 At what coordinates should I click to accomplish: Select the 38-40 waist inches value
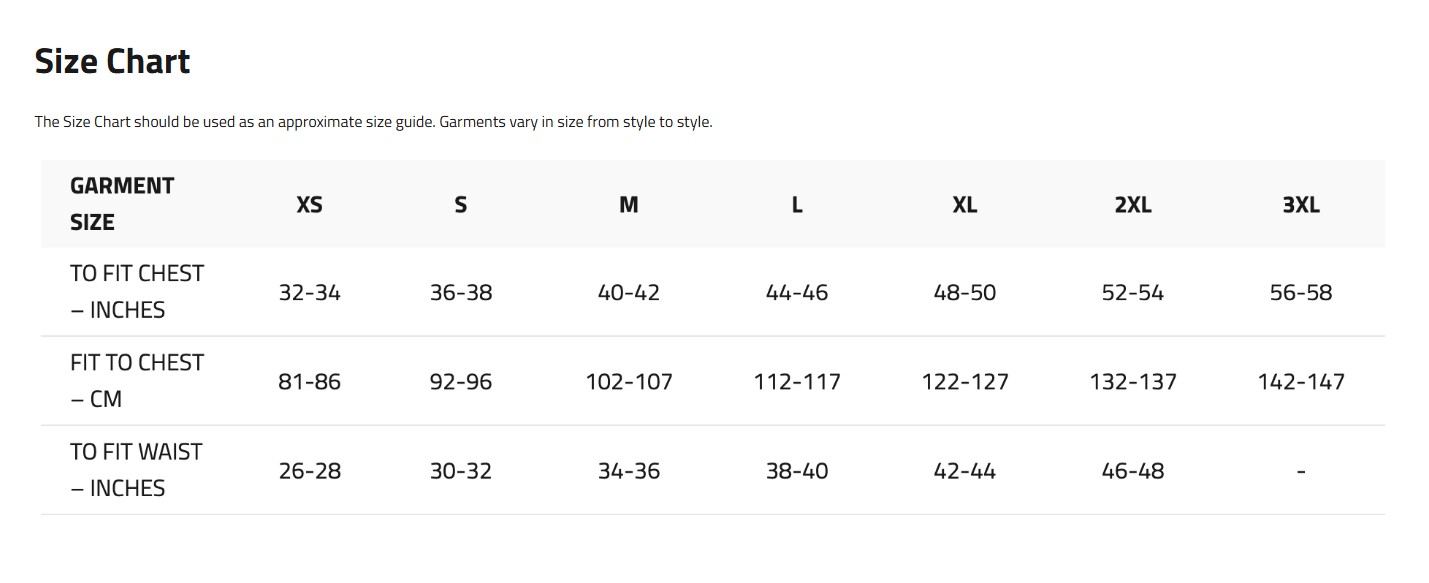pos(797,471)
